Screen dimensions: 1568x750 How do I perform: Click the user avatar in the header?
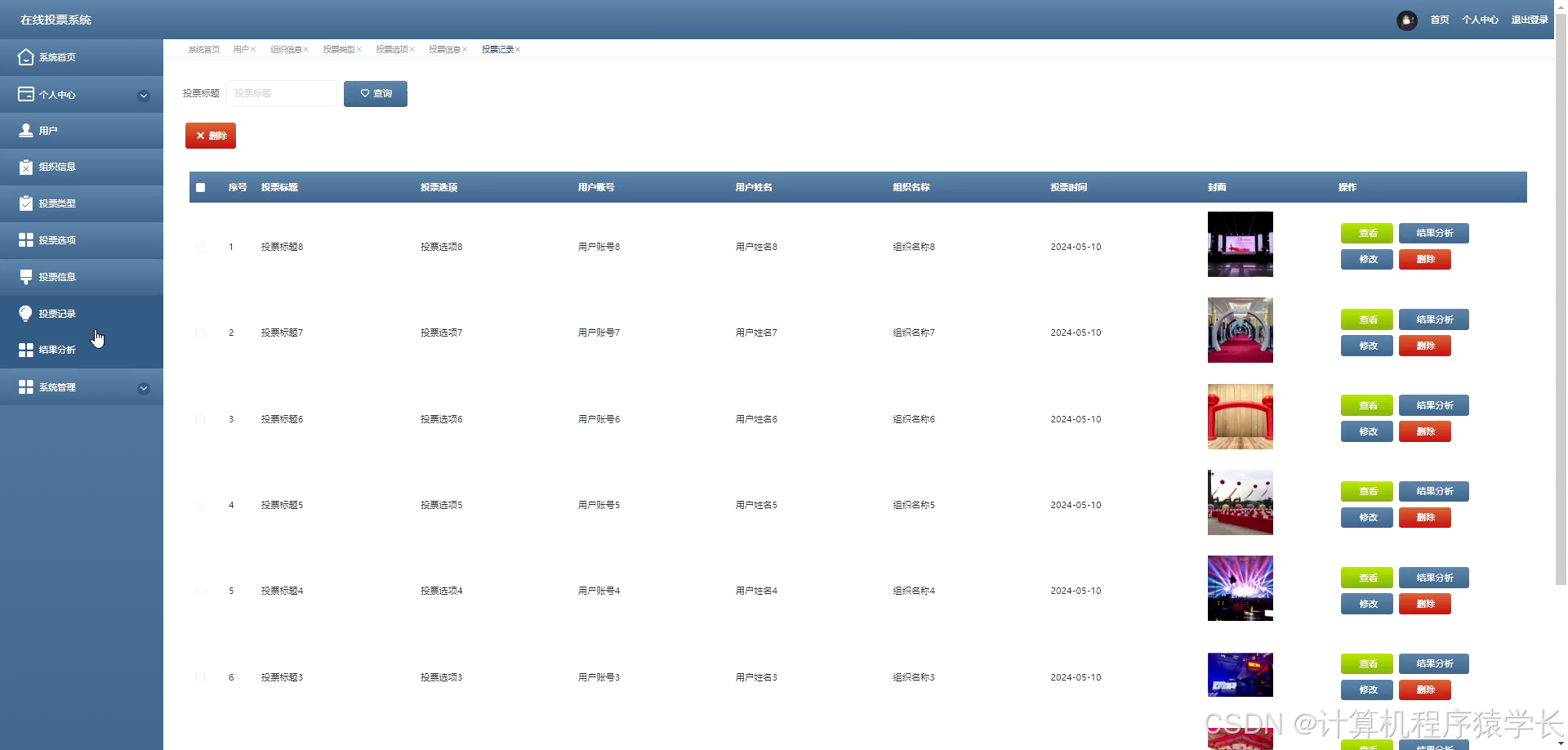pos(1406,20)
